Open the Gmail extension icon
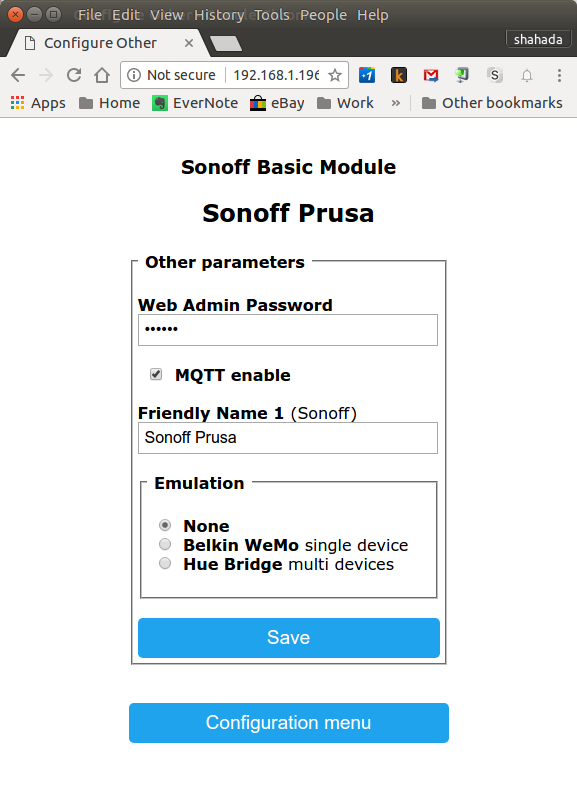Screen dimensions: 577x806 (431, 76)
